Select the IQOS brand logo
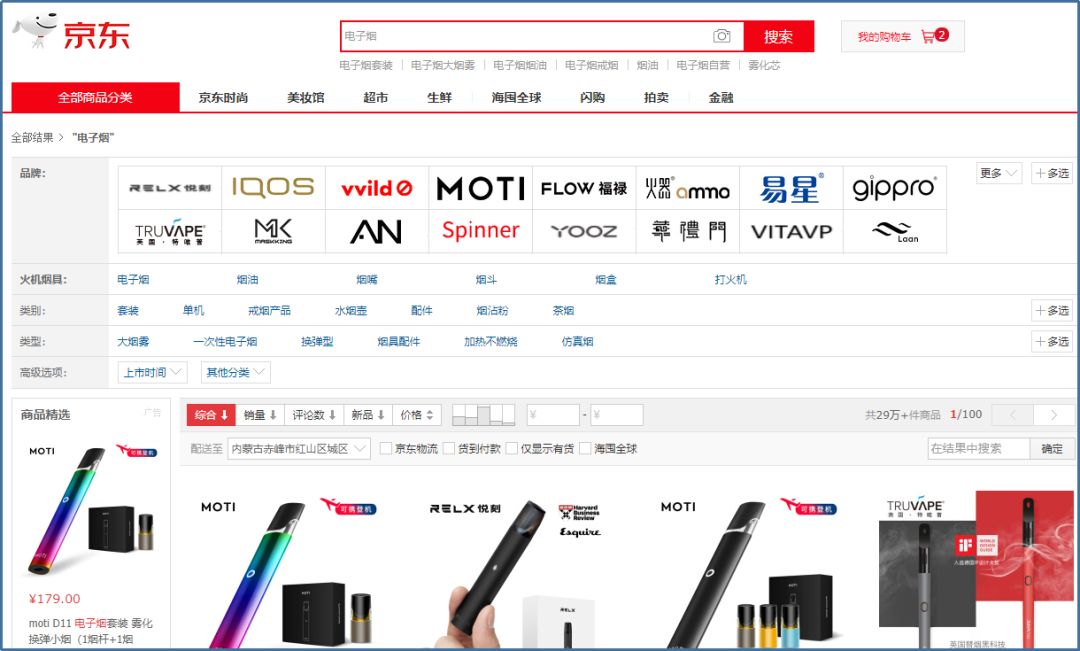Image resolution: width=1080 pixels, height=651 pixels. tap(273, 187)
